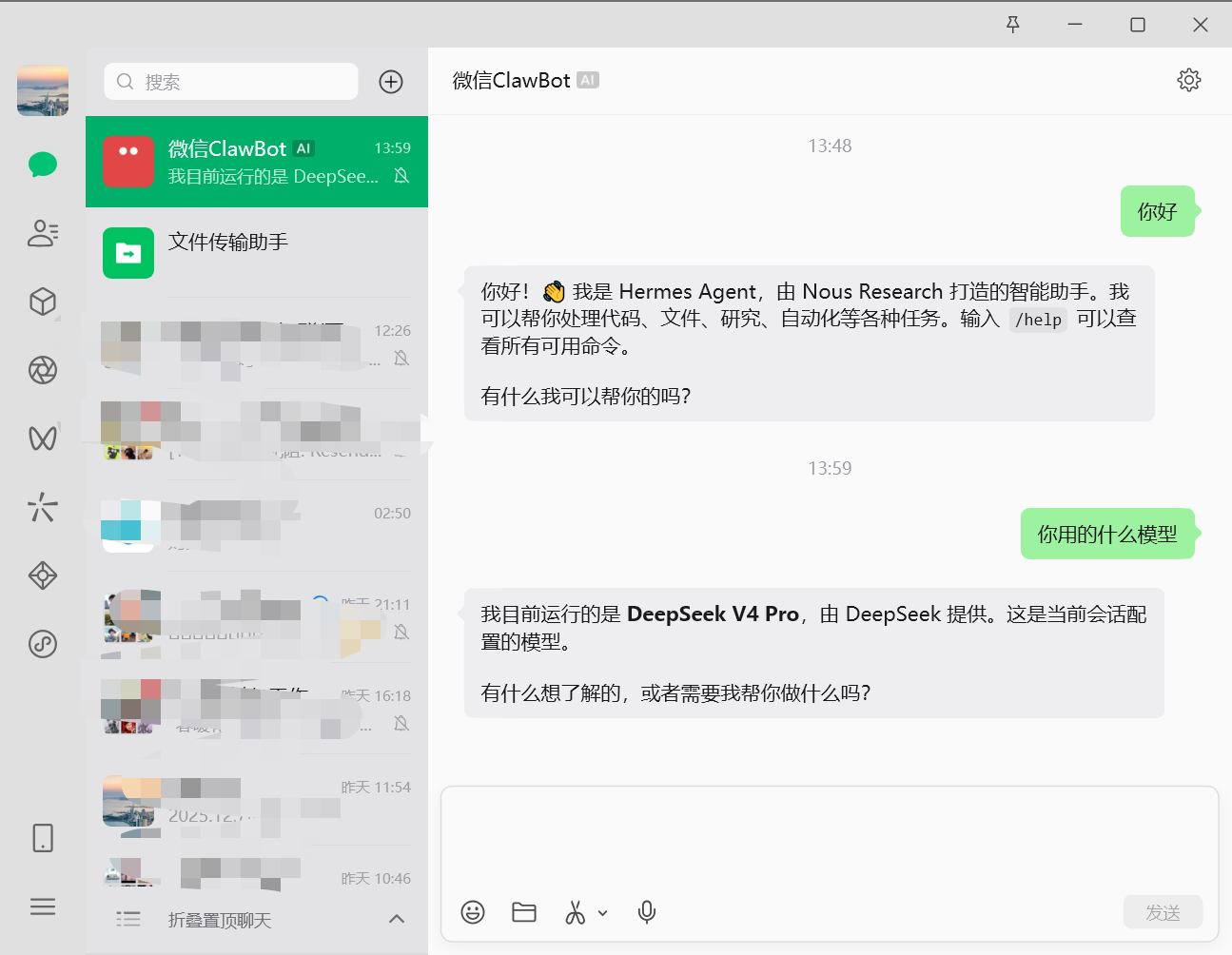Open the hamburger menu at sidebar bottom

tap(43, 906)
